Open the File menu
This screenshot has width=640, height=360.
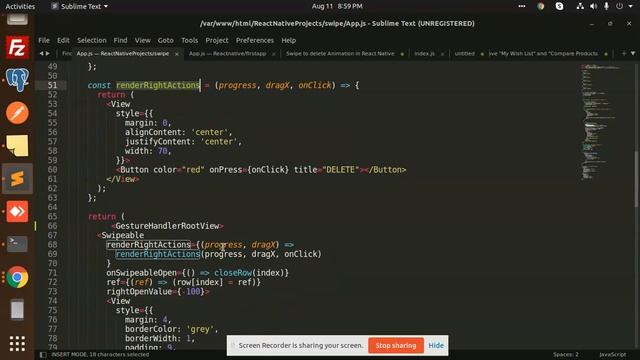coord(44,40)
